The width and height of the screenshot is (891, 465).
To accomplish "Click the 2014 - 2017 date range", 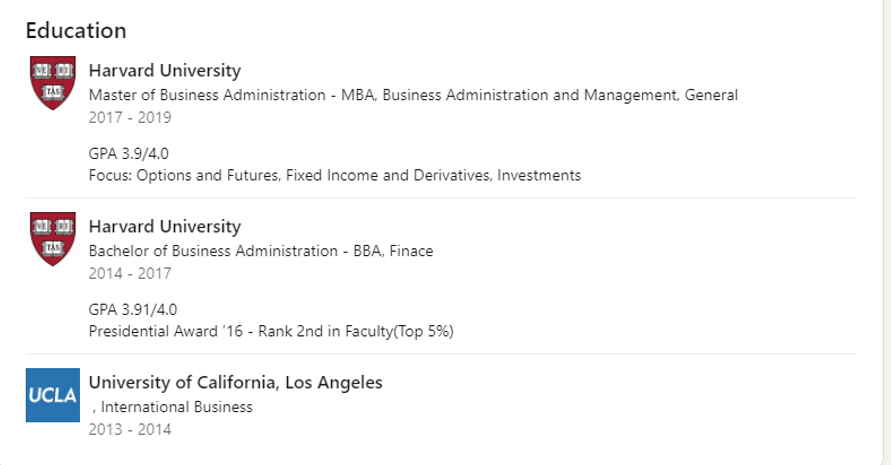I will (130, 274).
